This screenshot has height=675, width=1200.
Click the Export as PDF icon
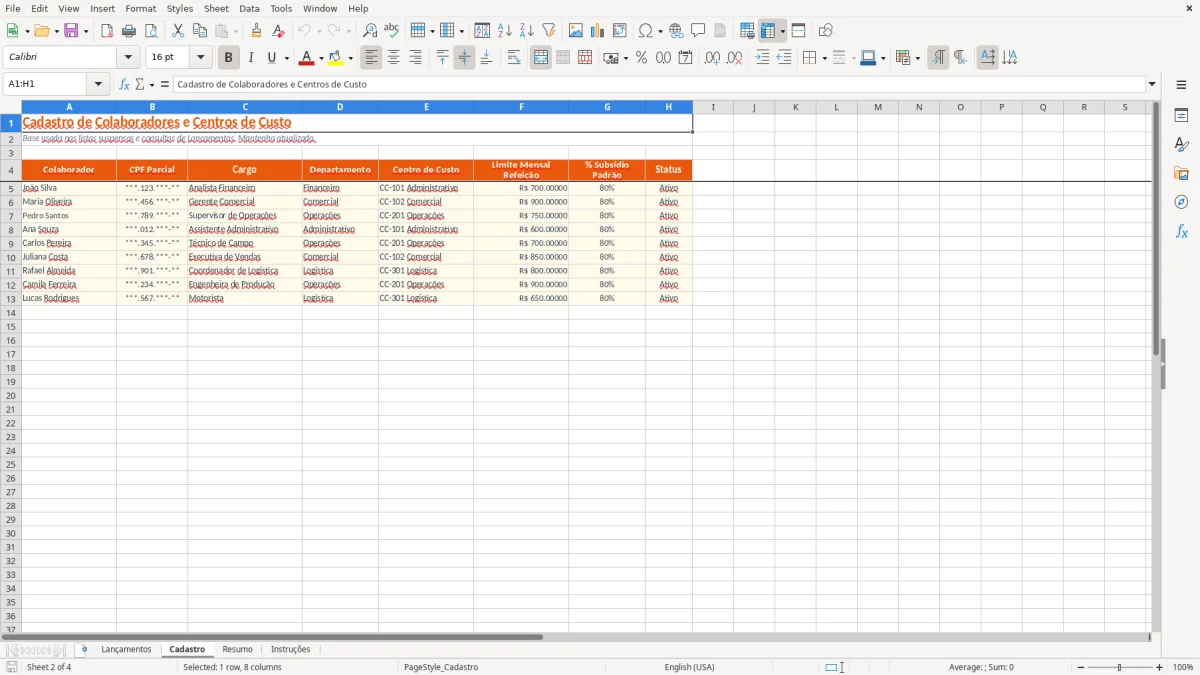coord(107,31)
